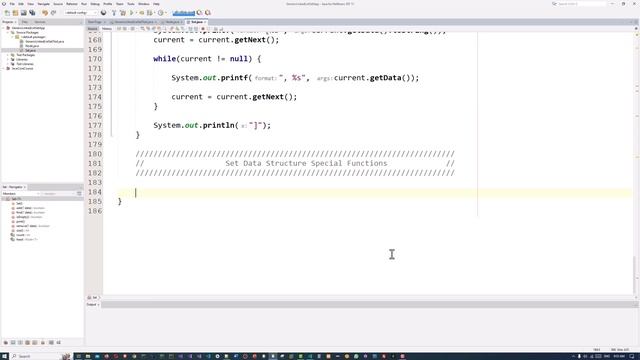The width and height of the screenshot is (640, 360).
Task: Open the project configuration dropdown
Action: pos(81,13)
